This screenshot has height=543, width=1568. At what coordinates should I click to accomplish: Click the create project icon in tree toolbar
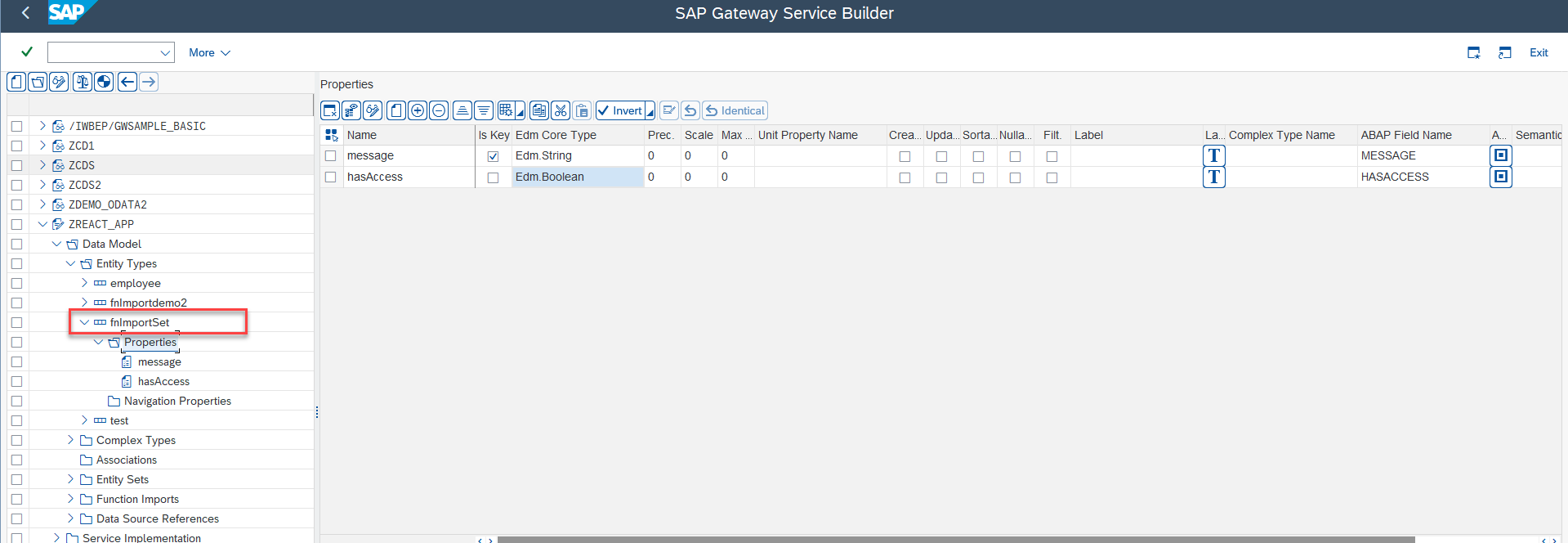click(16, 82)
